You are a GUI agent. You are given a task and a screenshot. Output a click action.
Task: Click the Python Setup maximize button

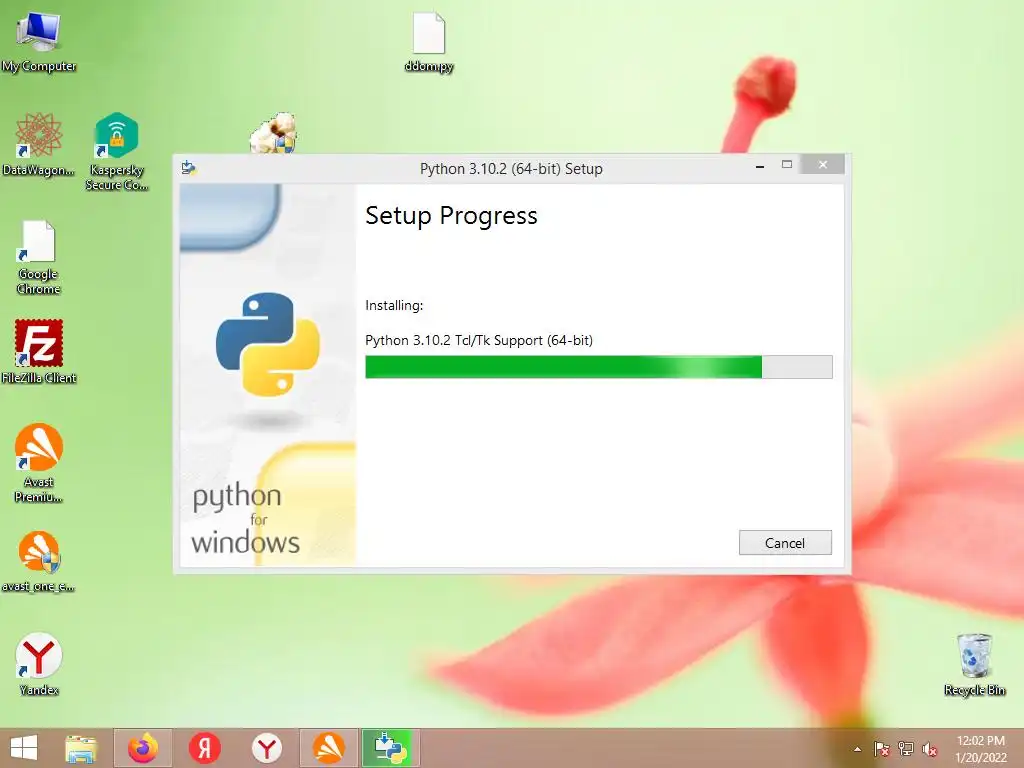tap(787, 165)
